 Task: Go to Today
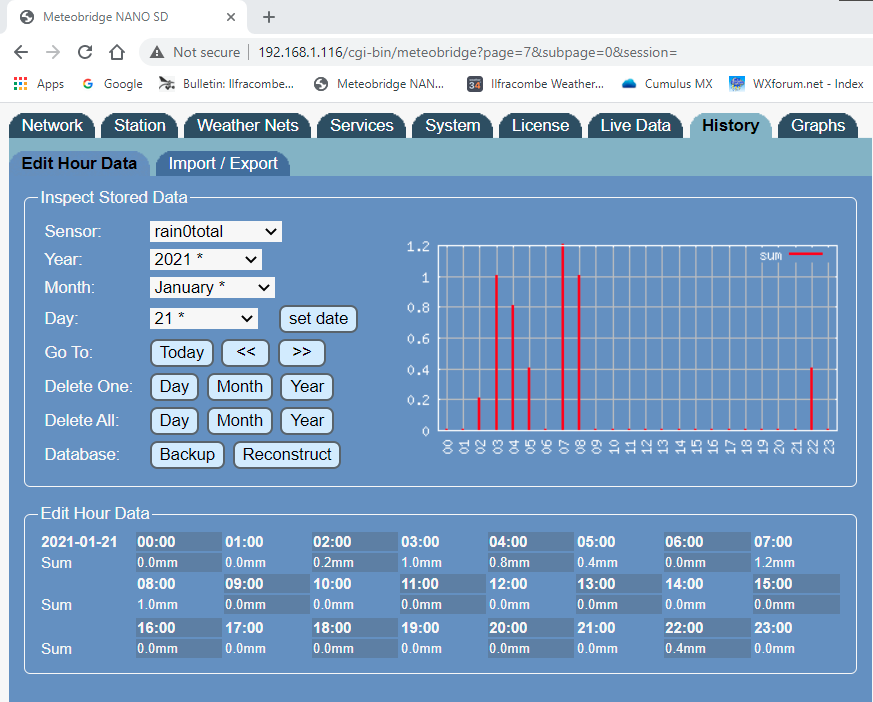click(182, 352)
